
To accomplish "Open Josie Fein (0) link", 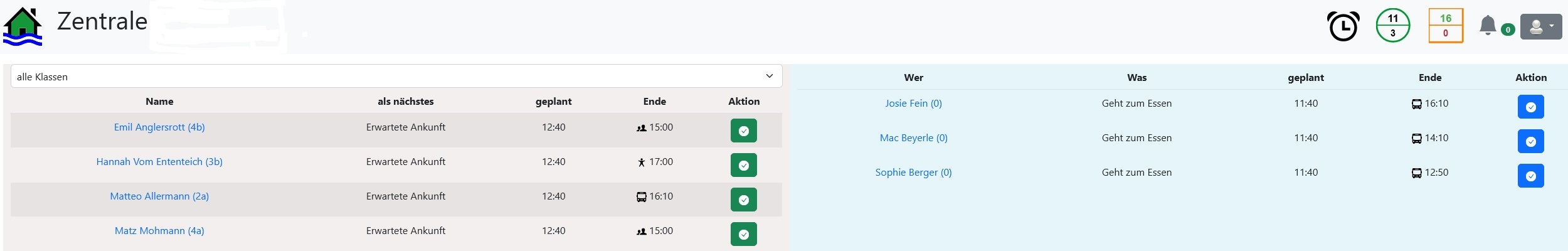I will (x=913, y=104).
